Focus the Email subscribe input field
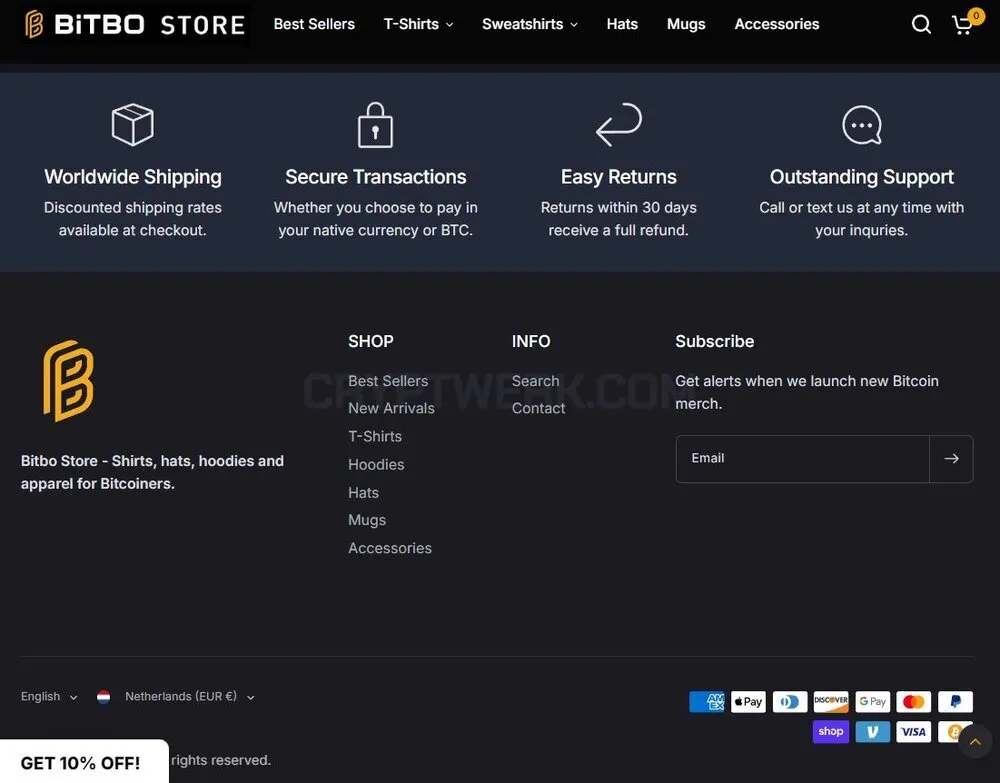The width and height of the screenshot is (1000, 783). pyautogui.click(x=802, y=458)
